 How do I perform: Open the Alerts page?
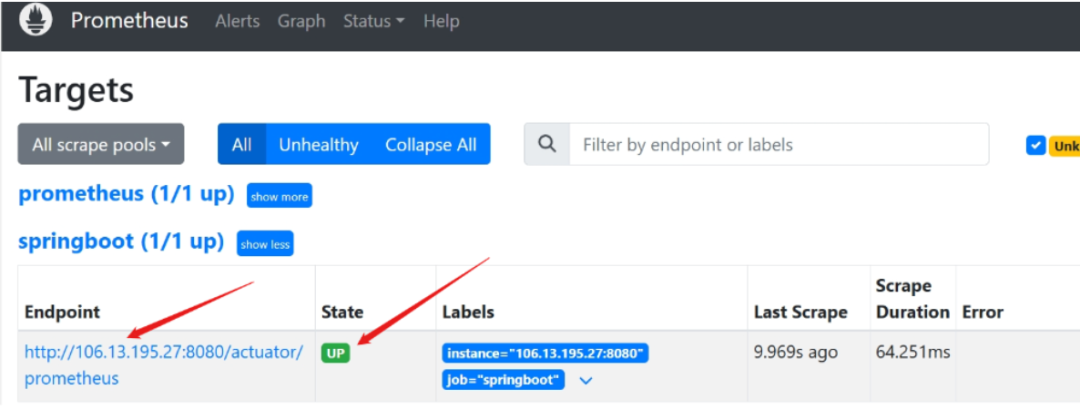pos(238,21)
